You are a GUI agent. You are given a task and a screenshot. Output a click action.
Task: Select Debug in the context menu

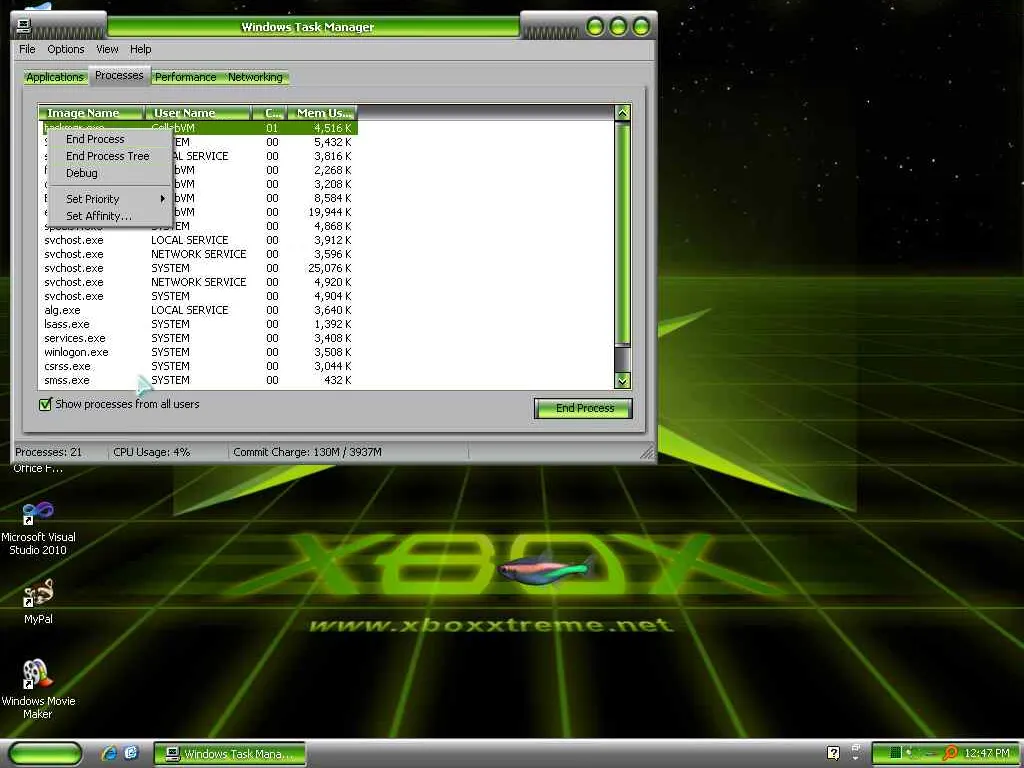[110, 173]
